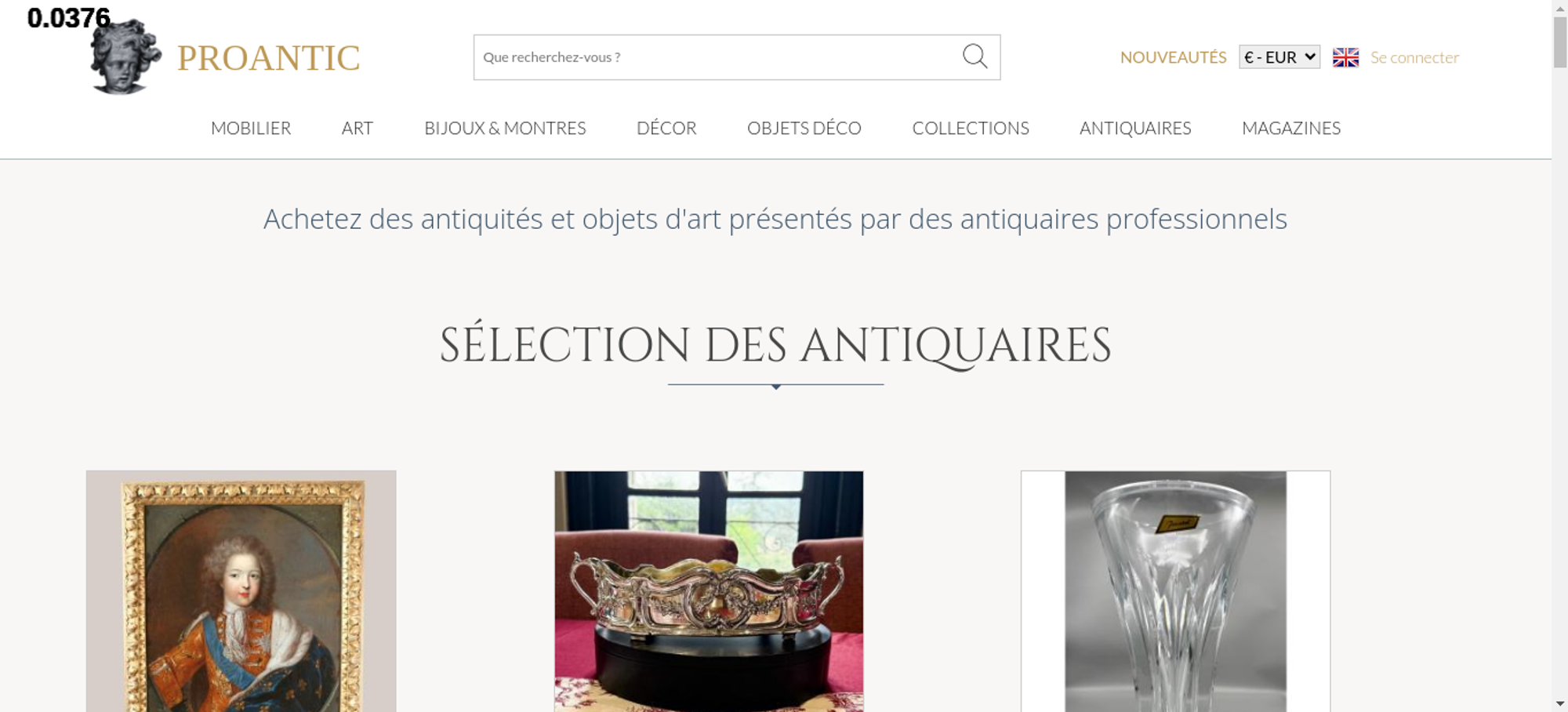Open the COLLECTIONS menu
Image resolution: width=1568 pixels, height=712 pixels.
pyautogui.click(x=971, y=129)
